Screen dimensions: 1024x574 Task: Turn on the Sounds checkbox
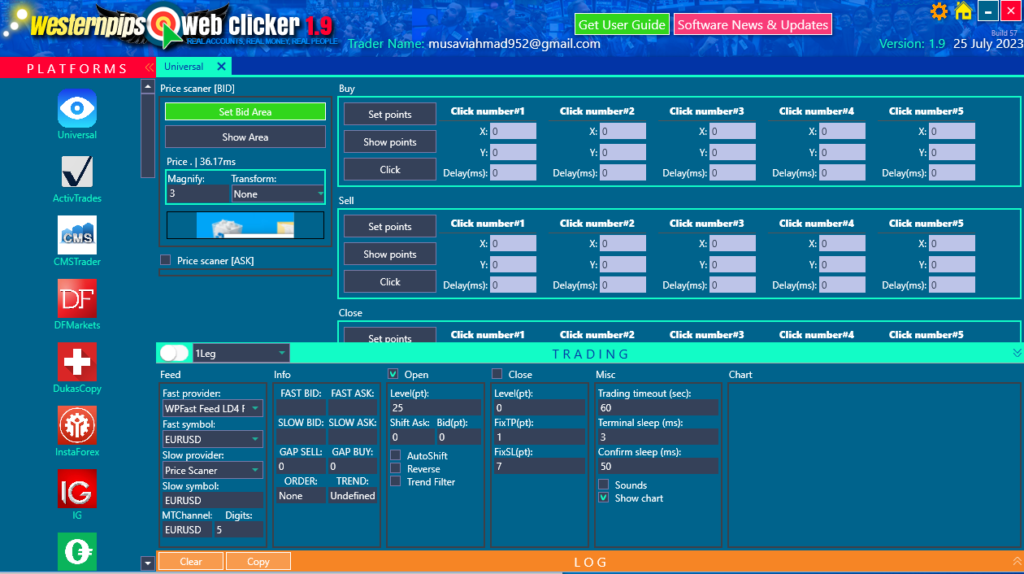[x=603, y=485]
